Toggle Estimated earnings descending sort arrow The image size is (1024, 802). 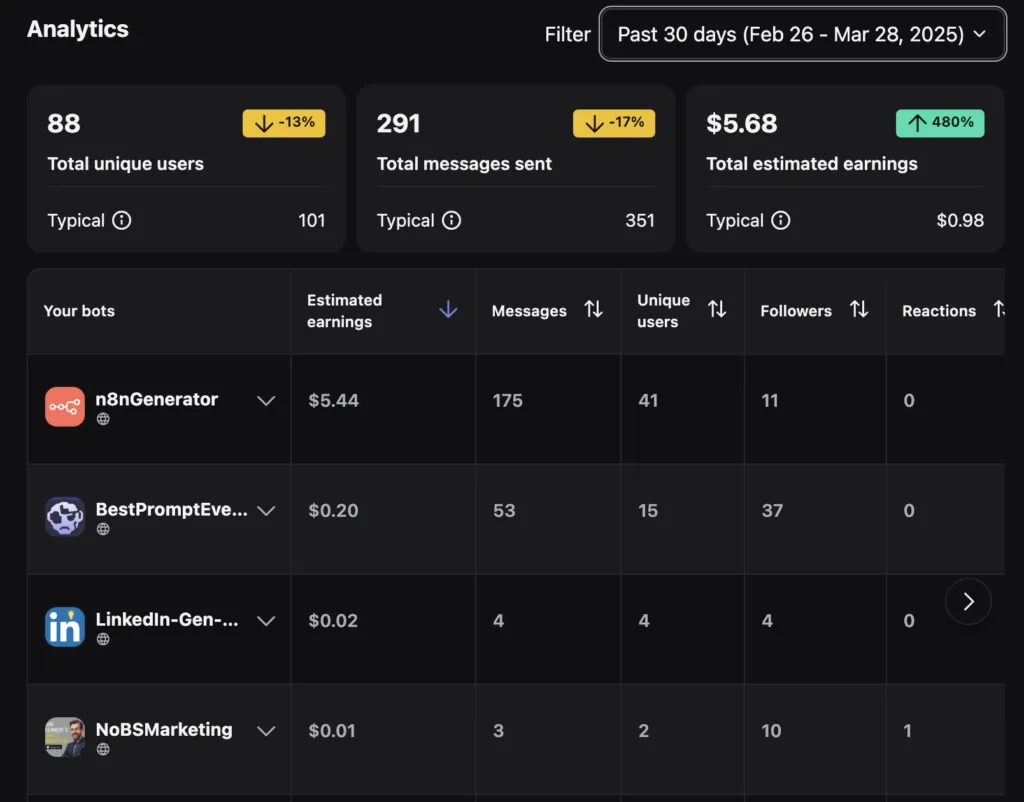pyautogui.click(x=448, y=310)
